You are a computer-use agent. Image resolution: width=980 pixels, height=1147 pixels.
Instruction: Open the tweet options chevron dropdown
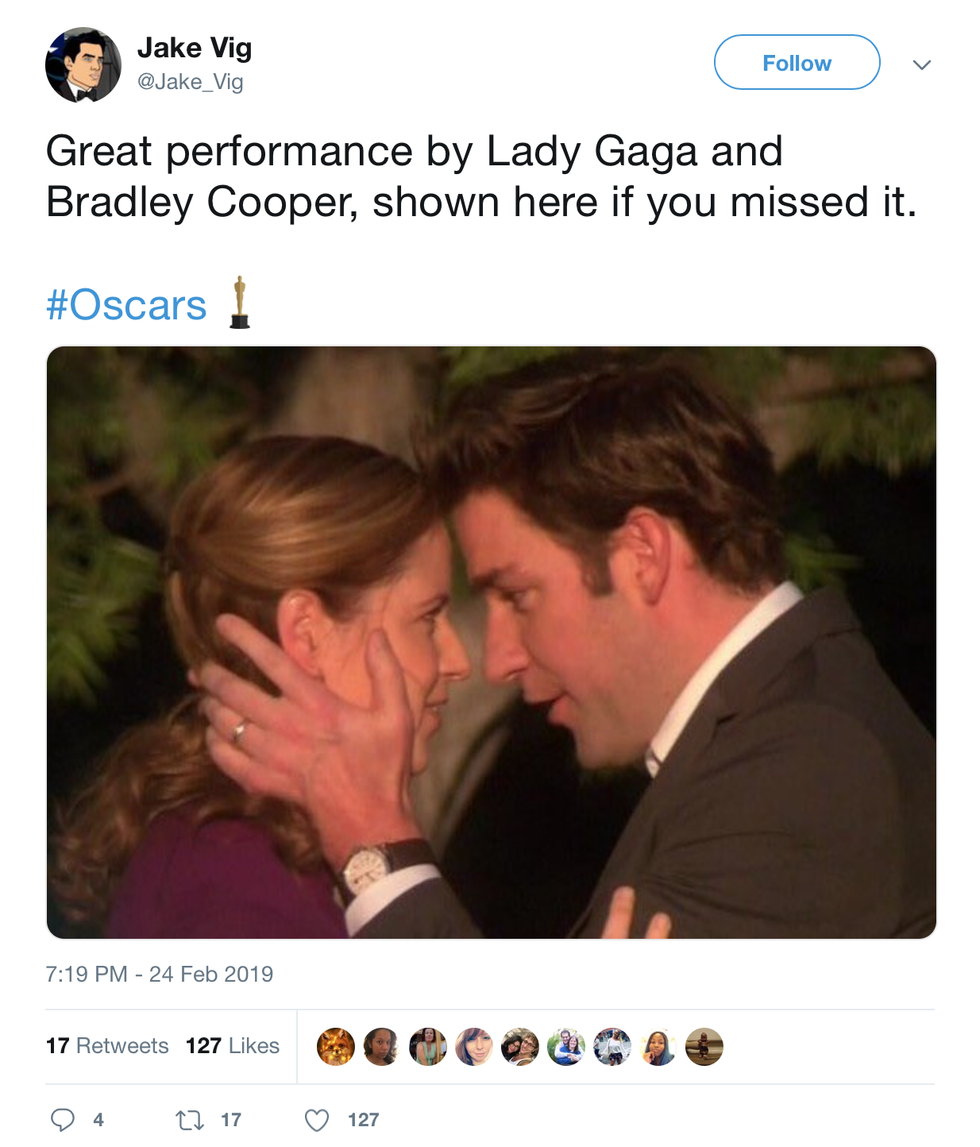tap(922, 64)
